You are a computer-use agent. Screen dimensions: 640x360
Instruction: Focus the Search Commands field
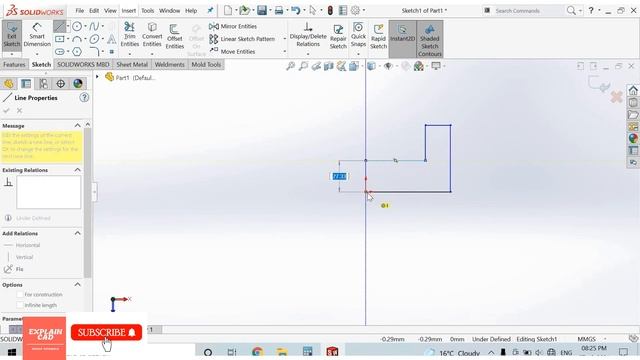pyautogui.click(x=529, y=11)
